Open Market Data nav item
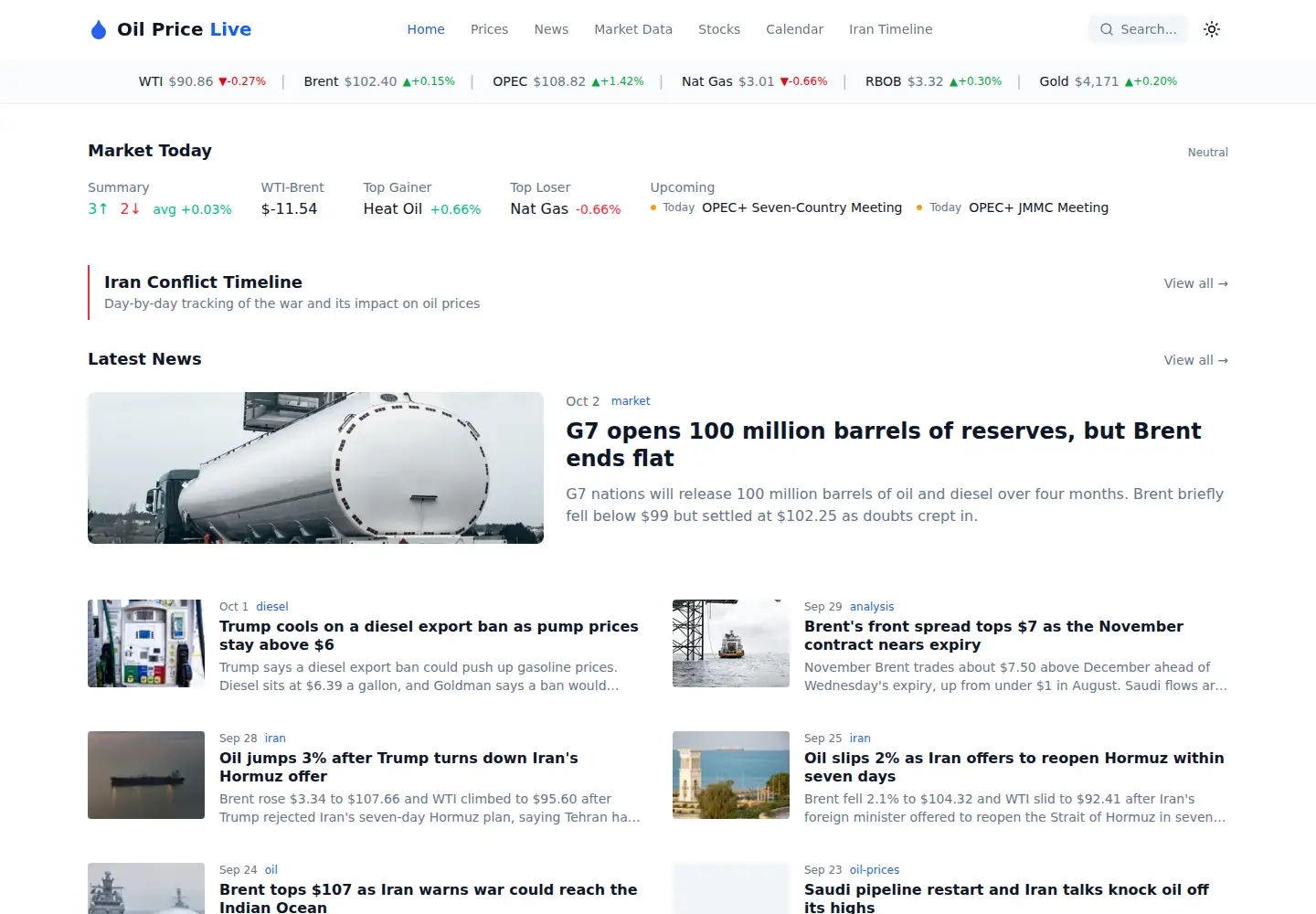This screenshot has width=1316, height=914. click(633, 29)
